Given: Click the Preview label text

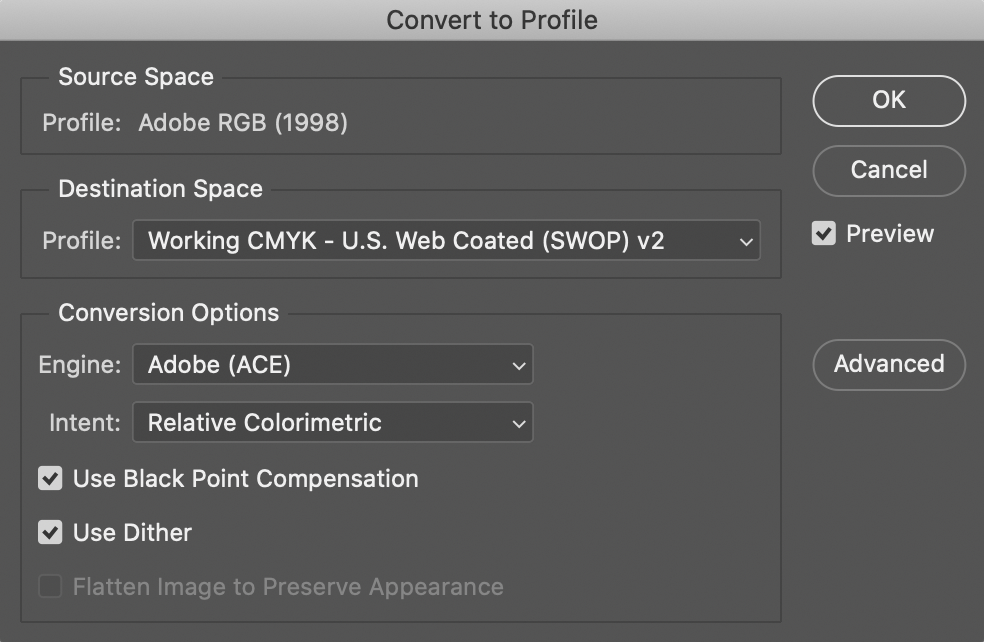Looking at the screenshot, I should pyautogui.click(x=889, y=234).
